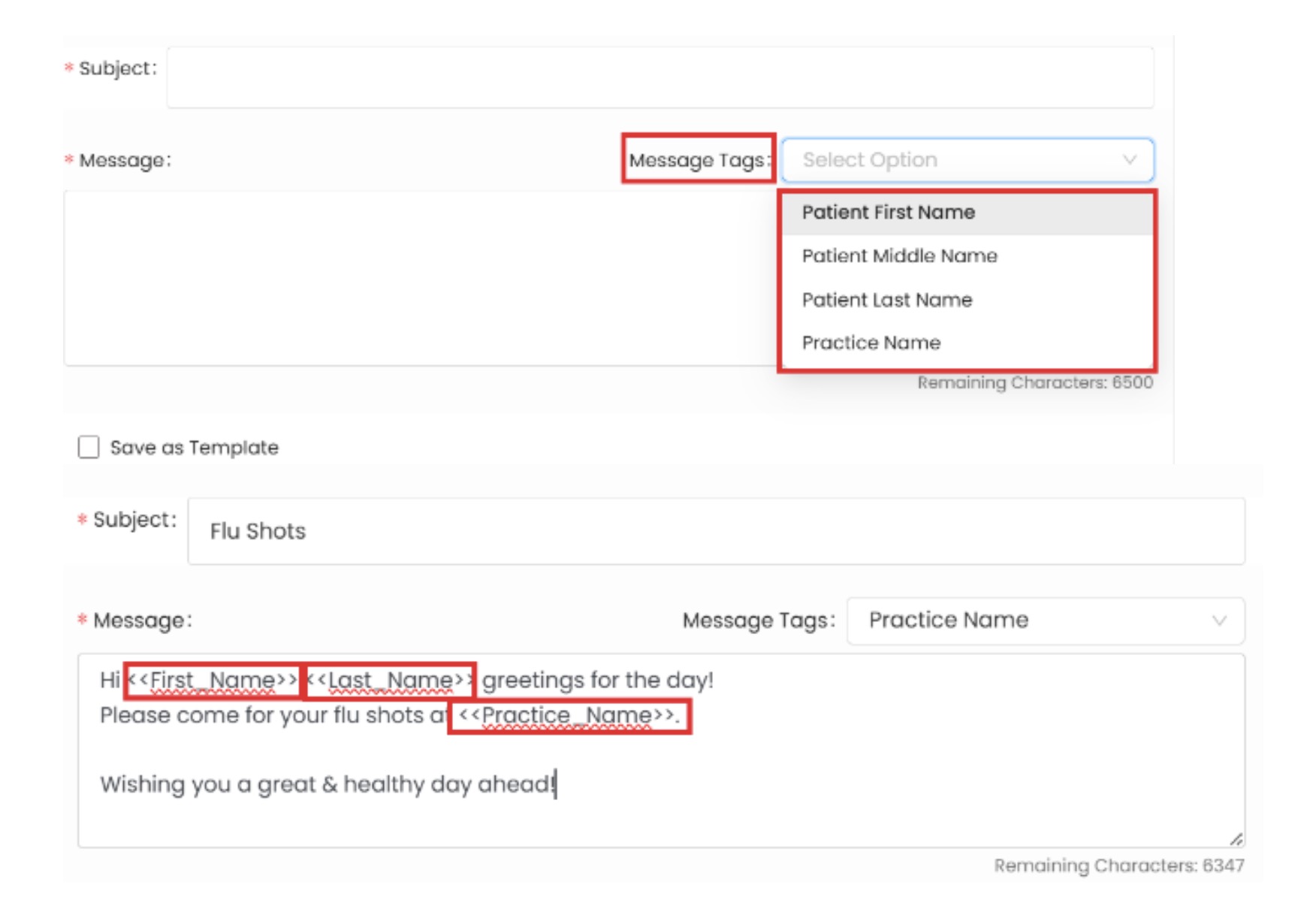Open the 'Select Option' Message Tags dropdown
1310x924 pixels.
click(x=954, y=160)
